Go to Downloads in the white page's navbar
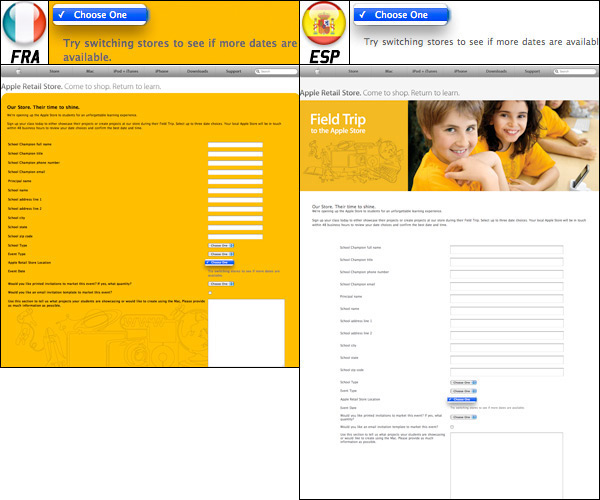The height and width of the screenshot is (500, 600). pos(498,73)
